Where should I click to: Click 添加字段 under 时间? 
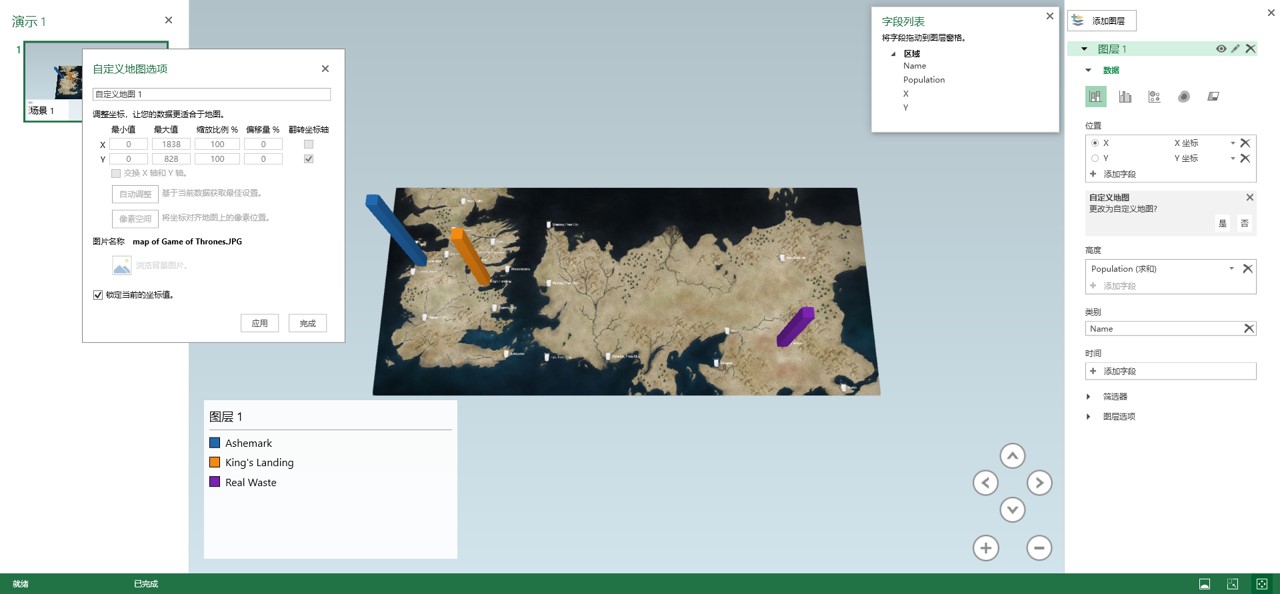(1170, 371)
